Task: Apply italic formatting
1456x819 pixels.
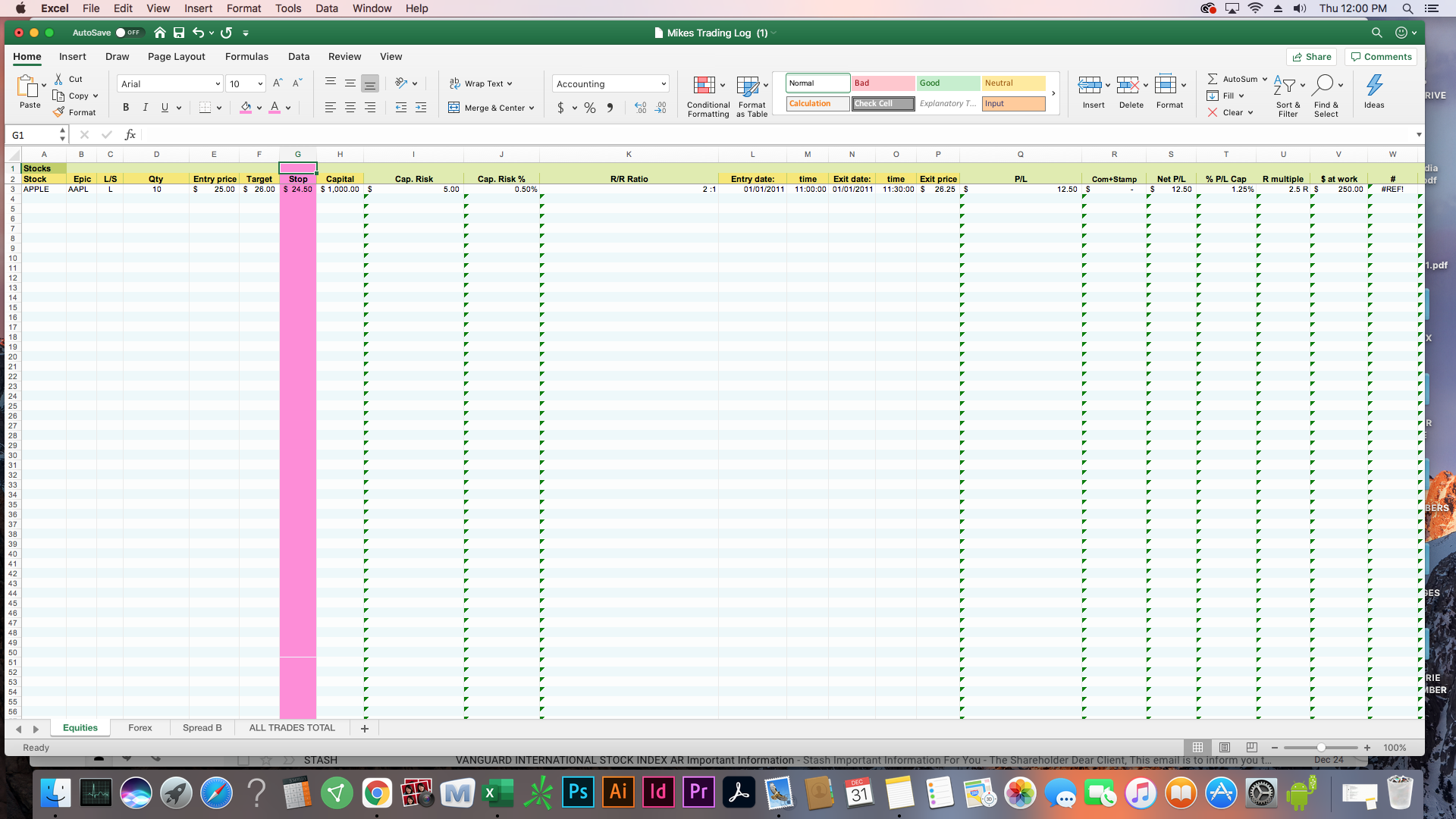Action: pyautogui.click(x=146, y=108)
